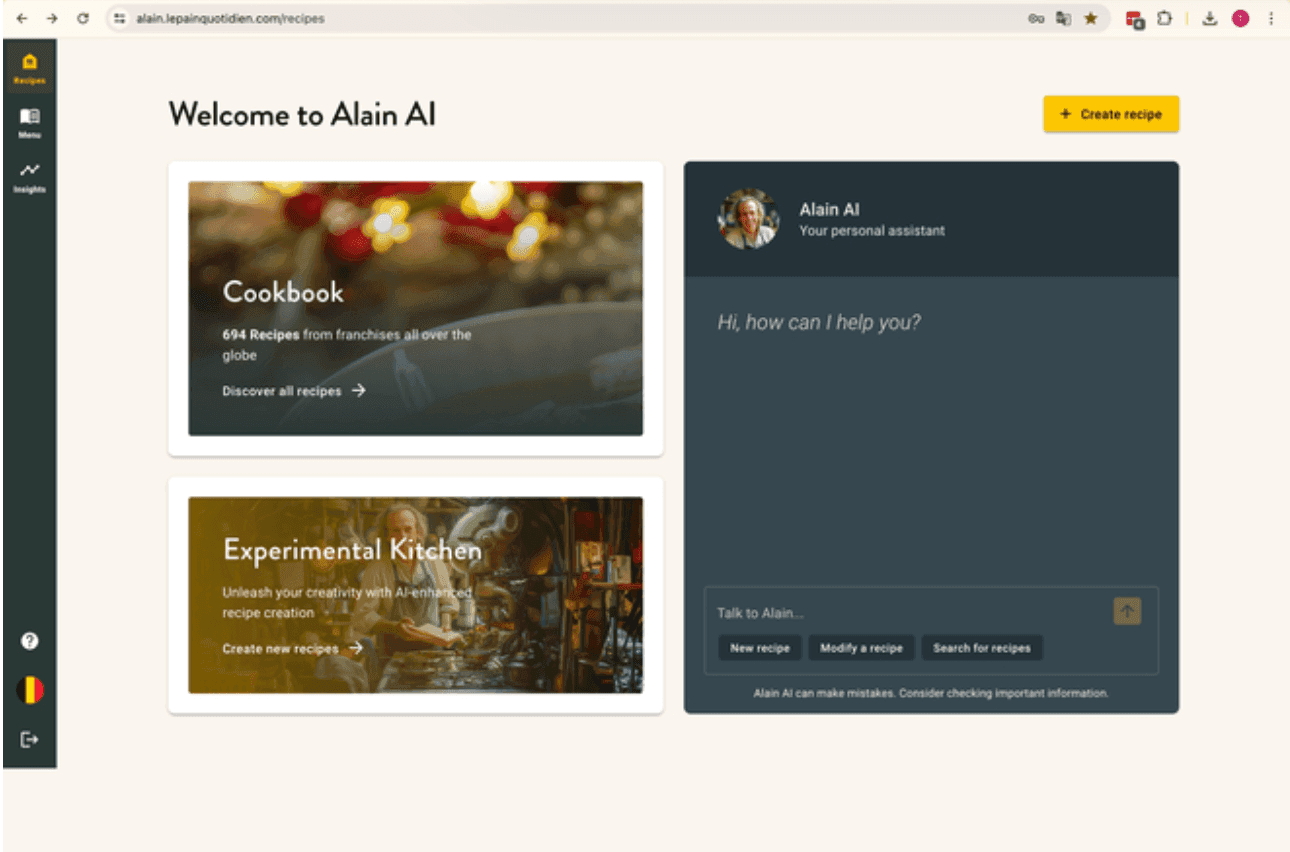Screen dimensions: 1290x852
Task: Follow the Discover all recipes link
Action: tap(294, 391)
